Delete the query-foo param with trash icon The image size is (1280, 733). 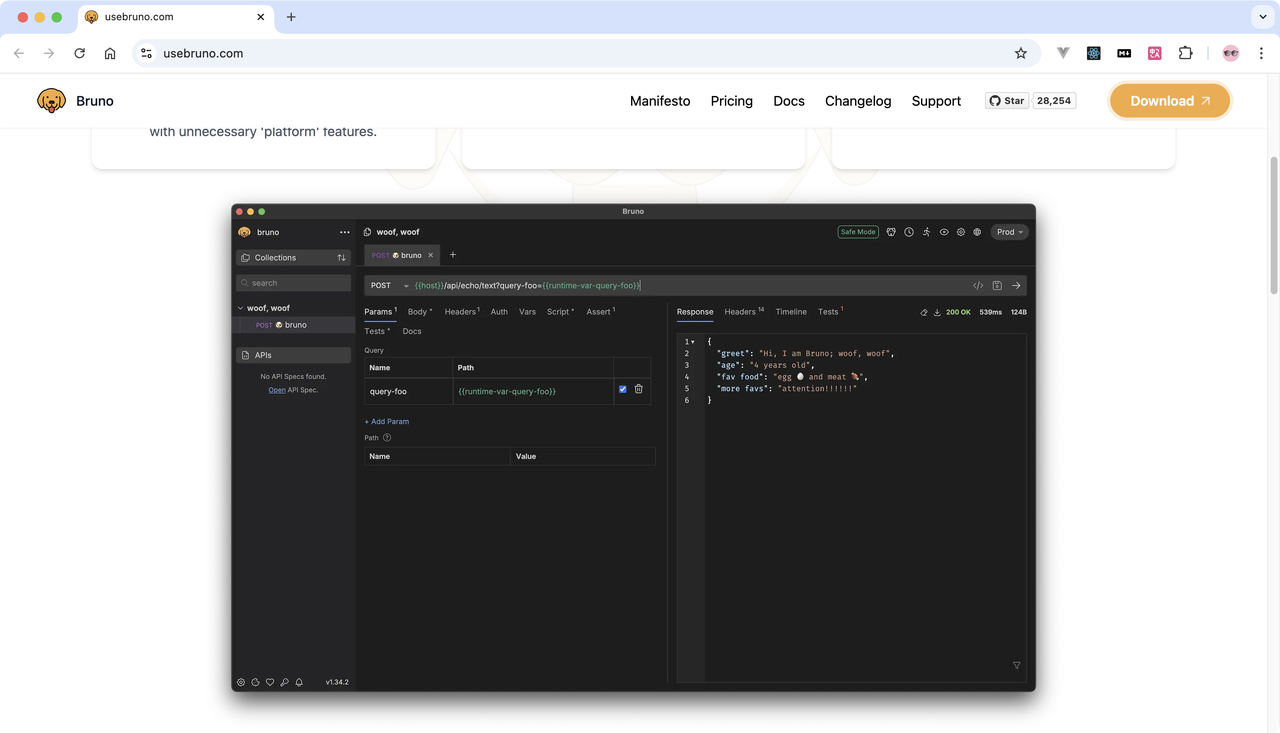point(639,389)
